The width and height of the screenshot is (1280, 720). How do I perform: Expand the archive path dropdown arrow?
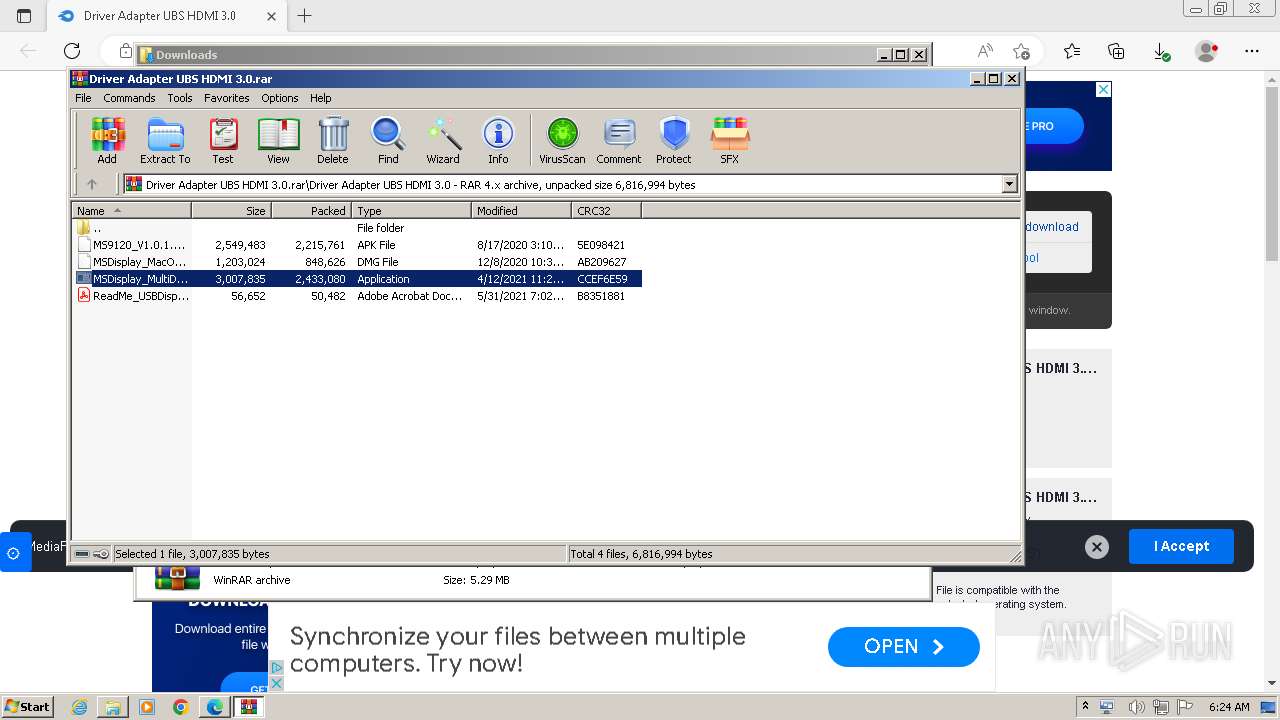[1009, 184]
